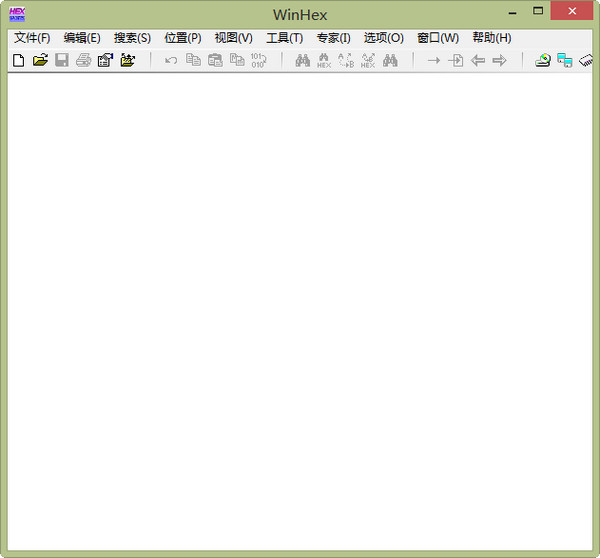The image size is (600, 558).
Task: Maximize the WinHex window
Action: (x=538, y=11)
